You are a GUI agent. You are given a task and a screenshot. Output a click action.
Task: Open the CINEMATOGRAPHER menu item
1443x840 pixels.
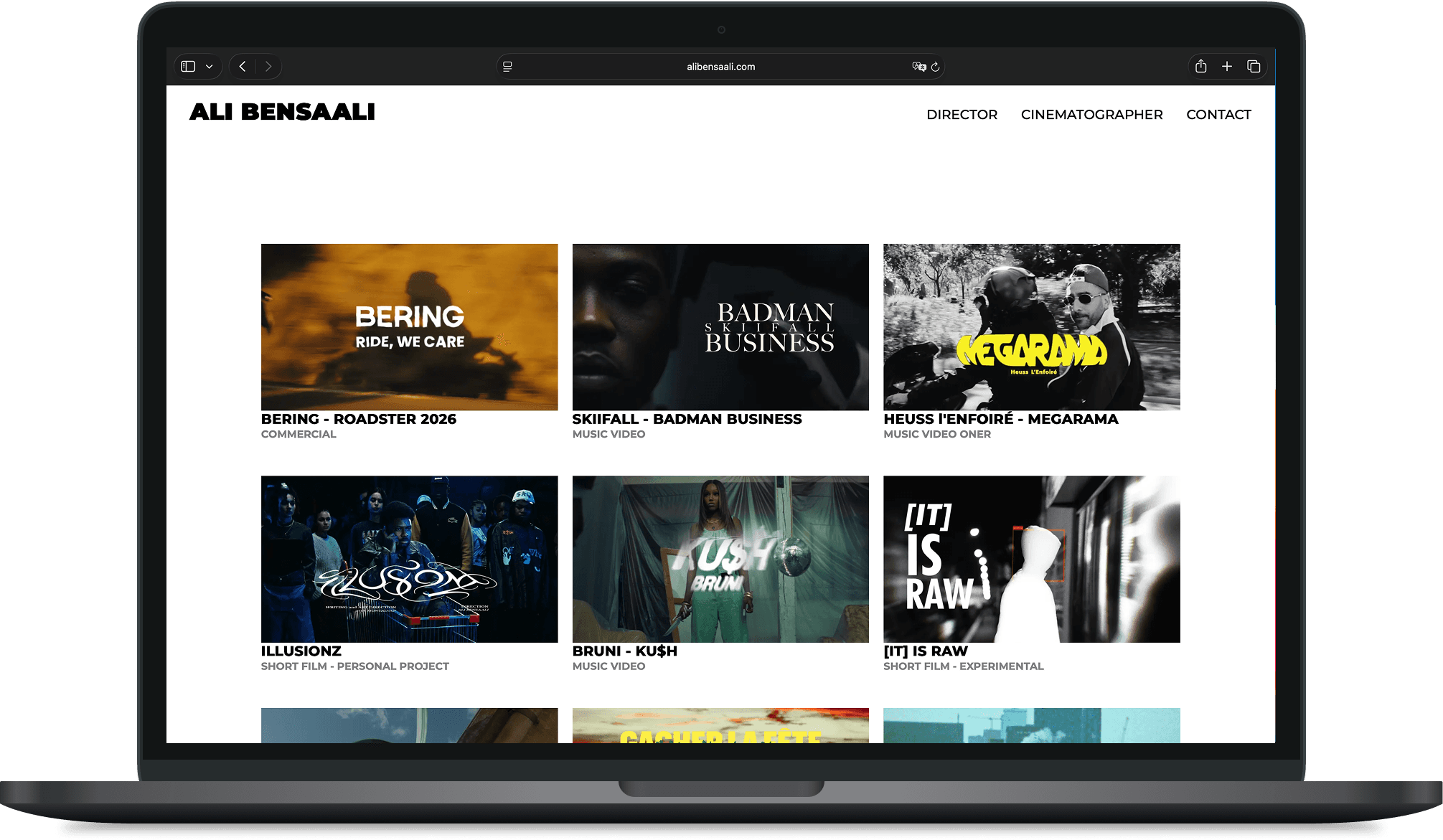point(1091,115)
